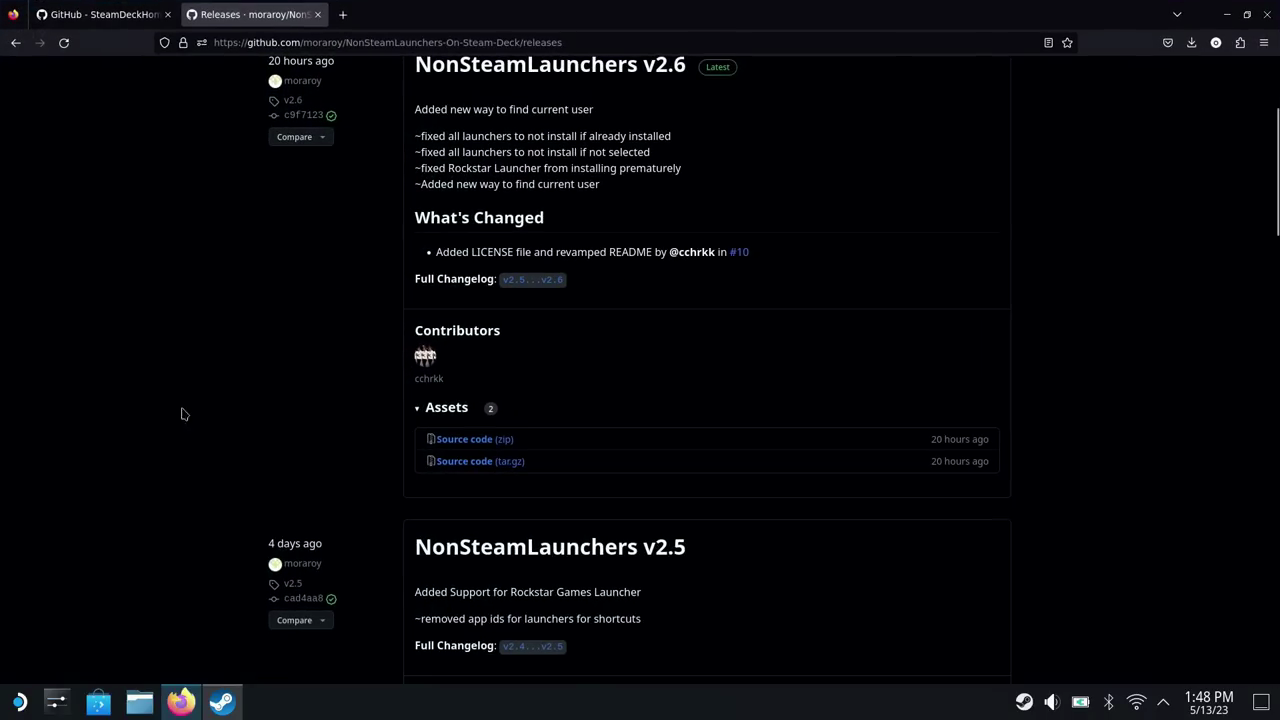Open the Pocket save icon
Image resolution: width=1280 pixels, height=720 pixels.
click(1167, 42)
